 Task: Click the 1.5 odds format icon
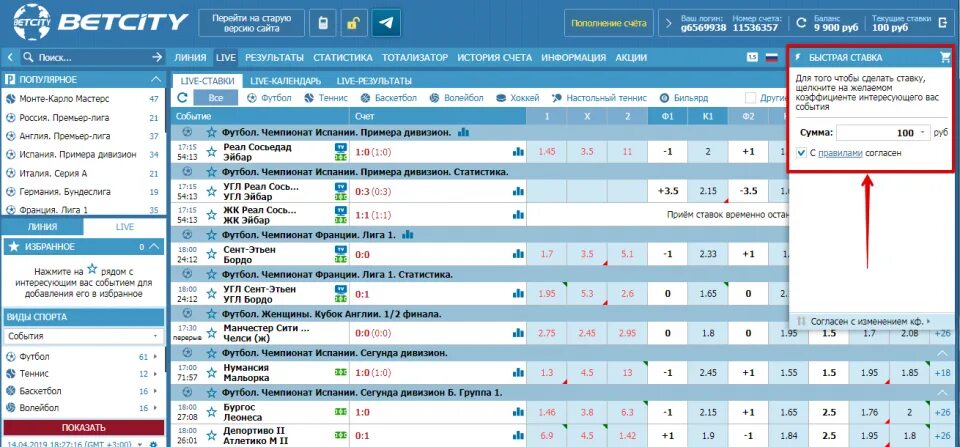coord(752,57)
